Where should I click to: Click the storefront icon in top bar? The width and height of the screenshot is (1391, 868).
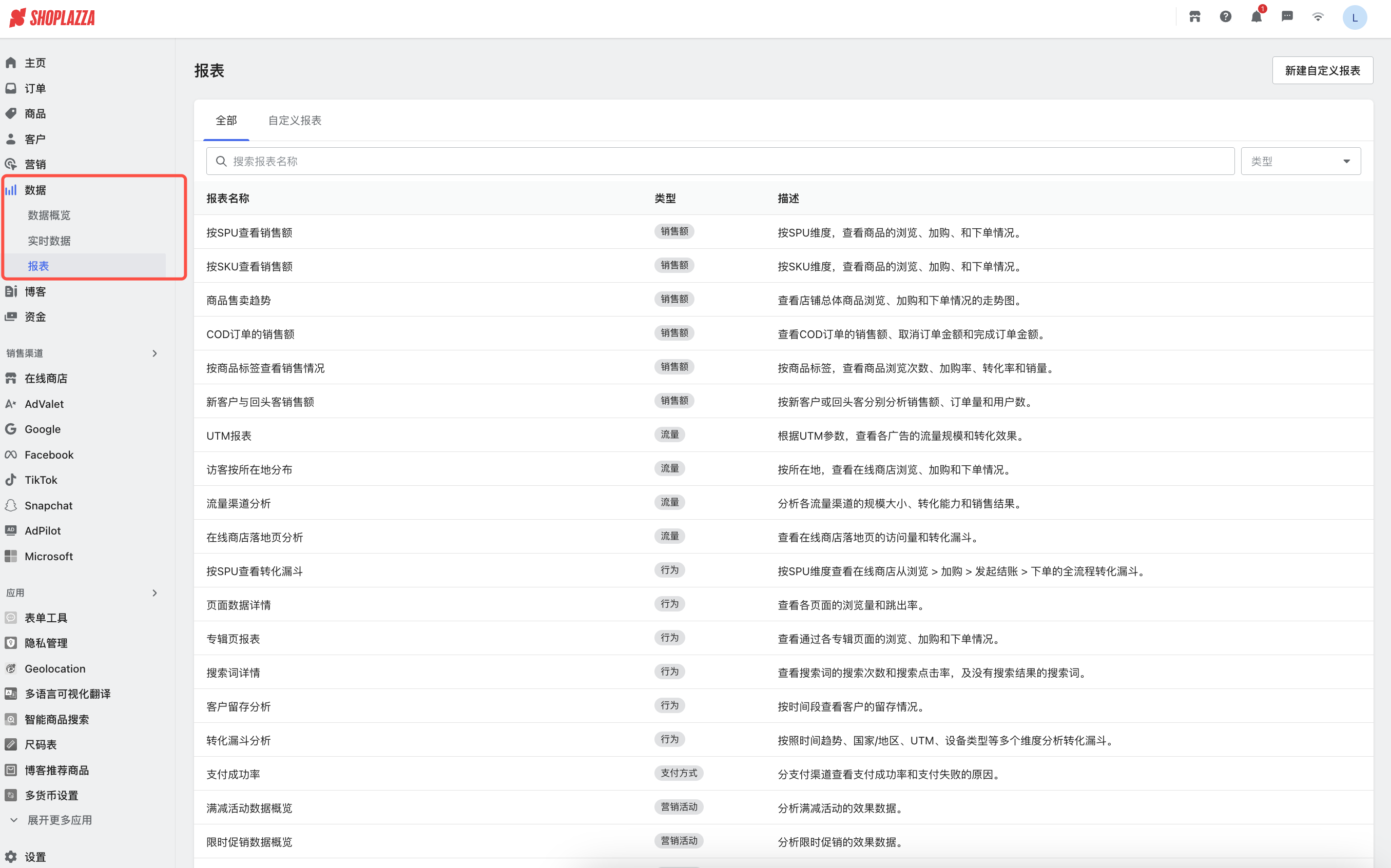click(x=1194, y=17)
